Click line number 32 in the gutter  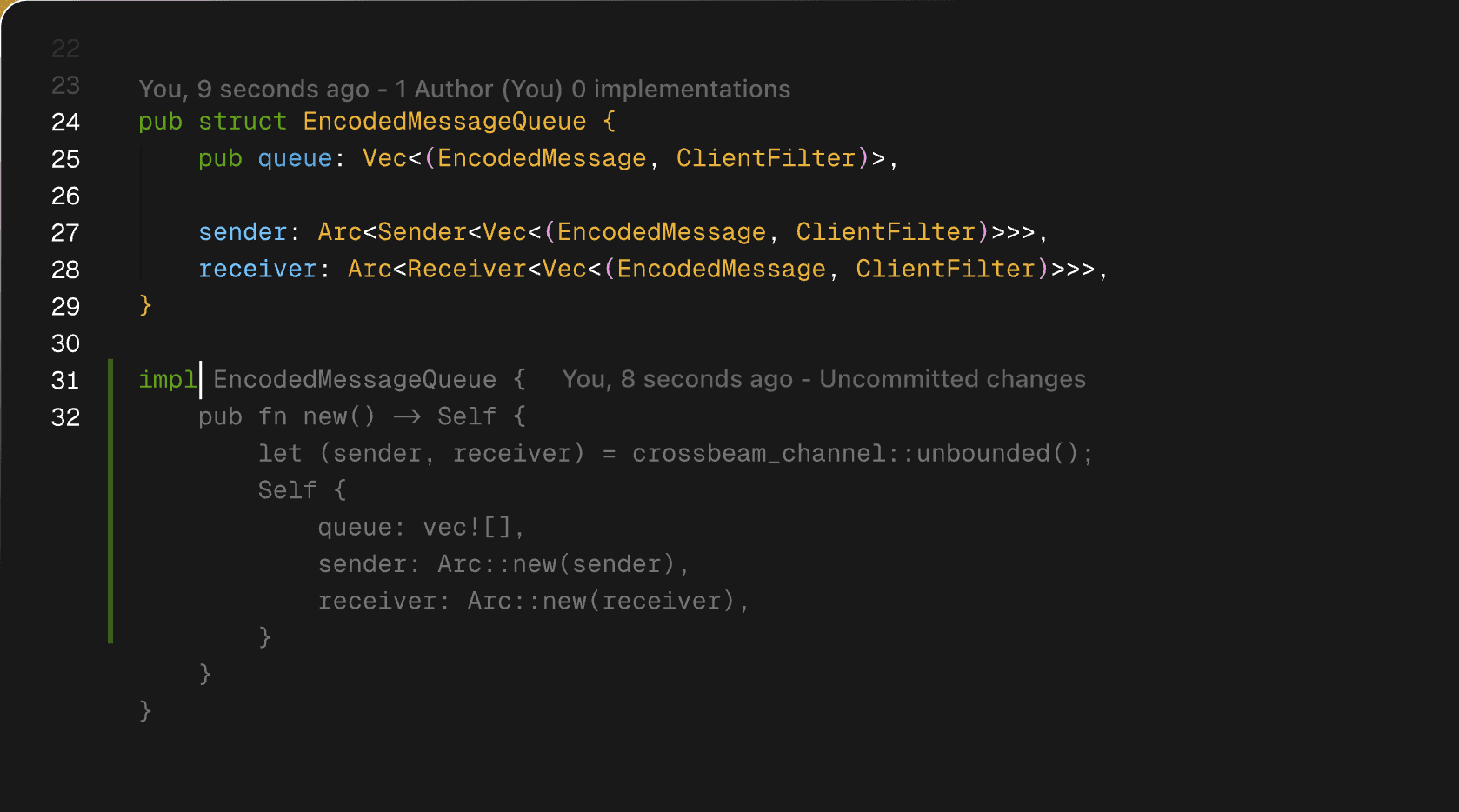[x=65, y=417]
